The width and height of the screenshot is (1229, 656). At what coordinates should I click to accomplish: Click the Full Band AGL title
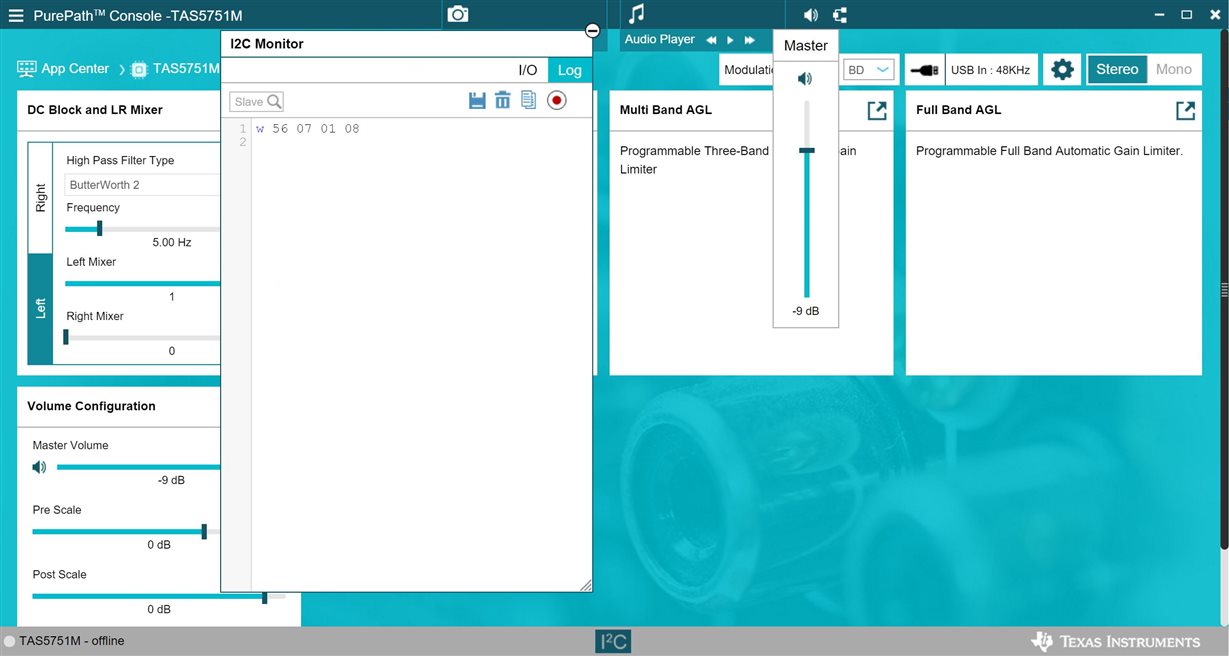pos(958,110)
